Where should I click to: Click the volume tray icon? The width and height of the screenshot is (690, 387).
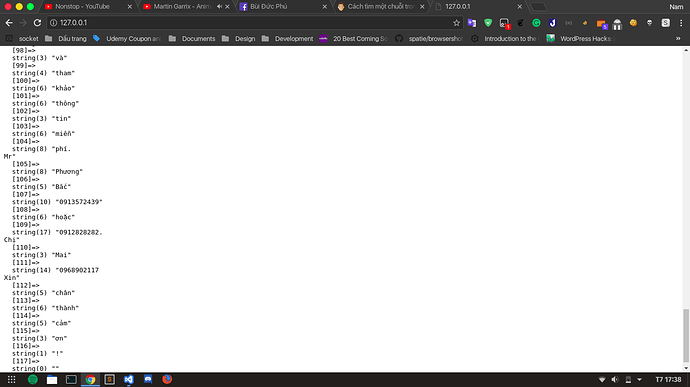tap(615, 380)
